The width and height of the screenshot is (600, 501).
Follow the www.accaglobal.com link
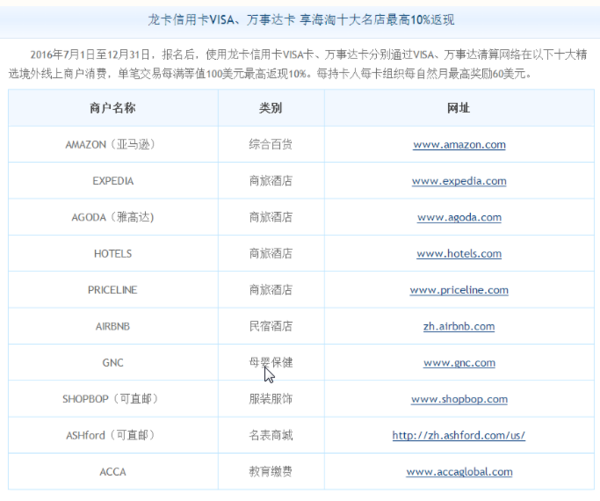tap(459, 472)
